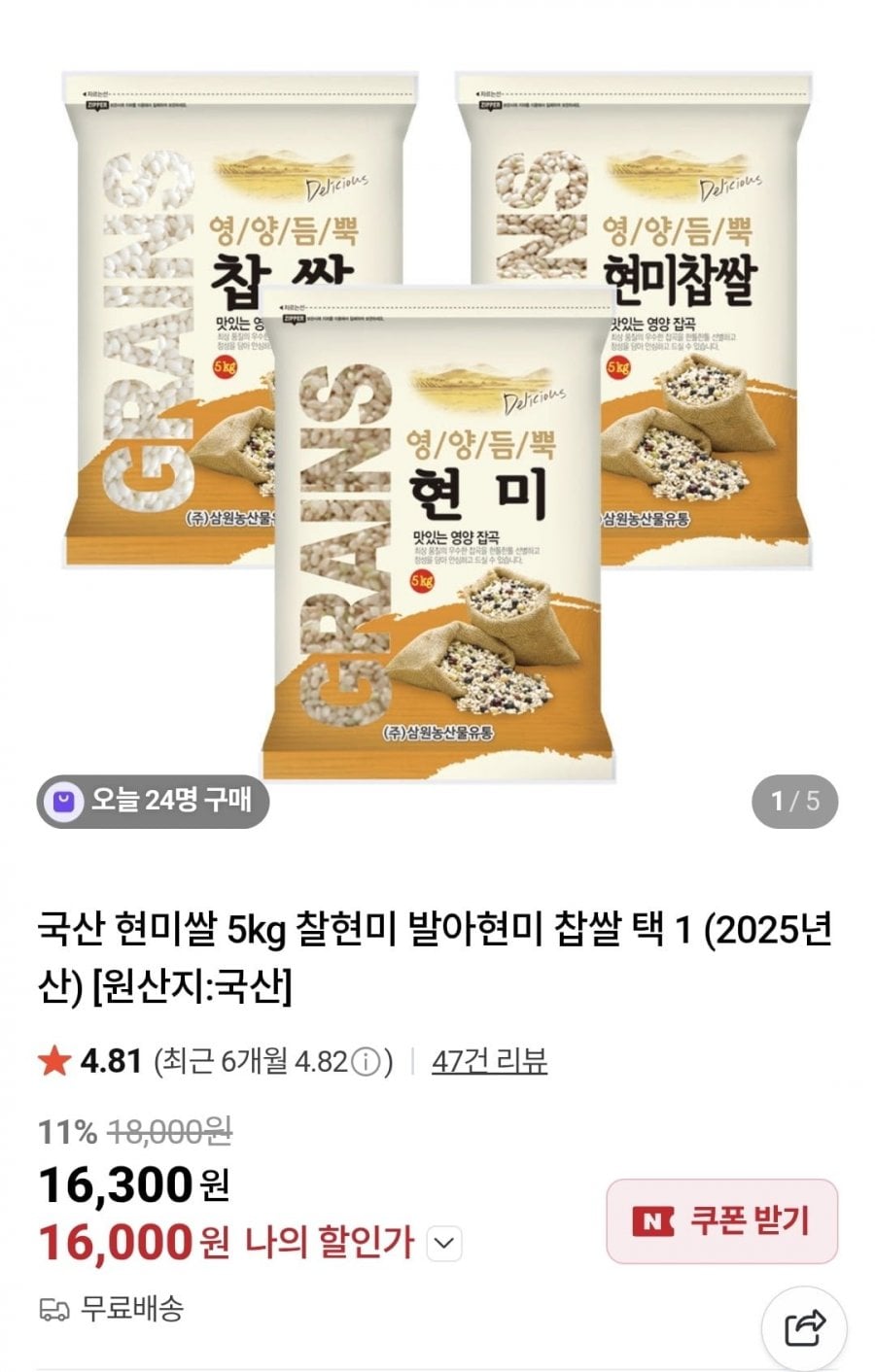The image size is (875, 1372).
Task: Tap the delivery truck icon
Action: (x=54, y=1310)
